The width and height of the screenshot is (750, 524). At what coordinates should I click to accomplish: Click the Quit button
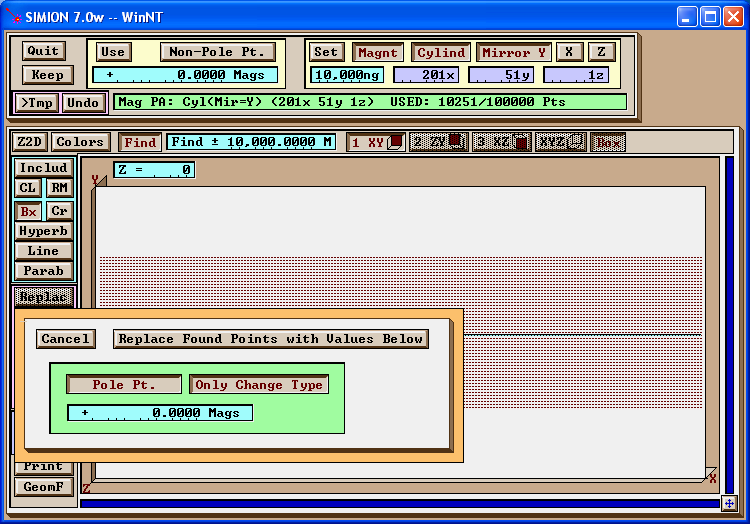pyautogui.click(x=43, y=51)
